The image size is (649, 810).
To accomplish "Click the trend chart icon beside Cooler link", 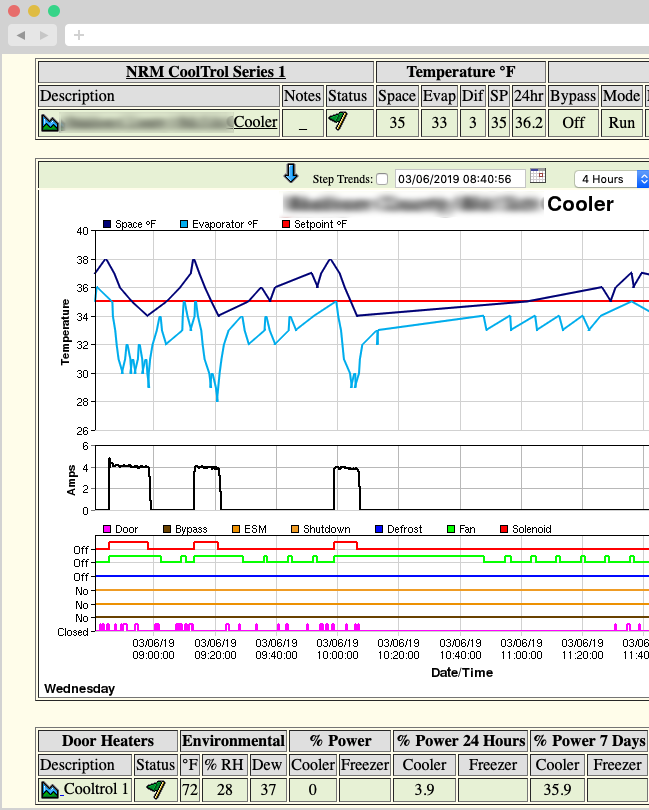I will tap(50, 123).
